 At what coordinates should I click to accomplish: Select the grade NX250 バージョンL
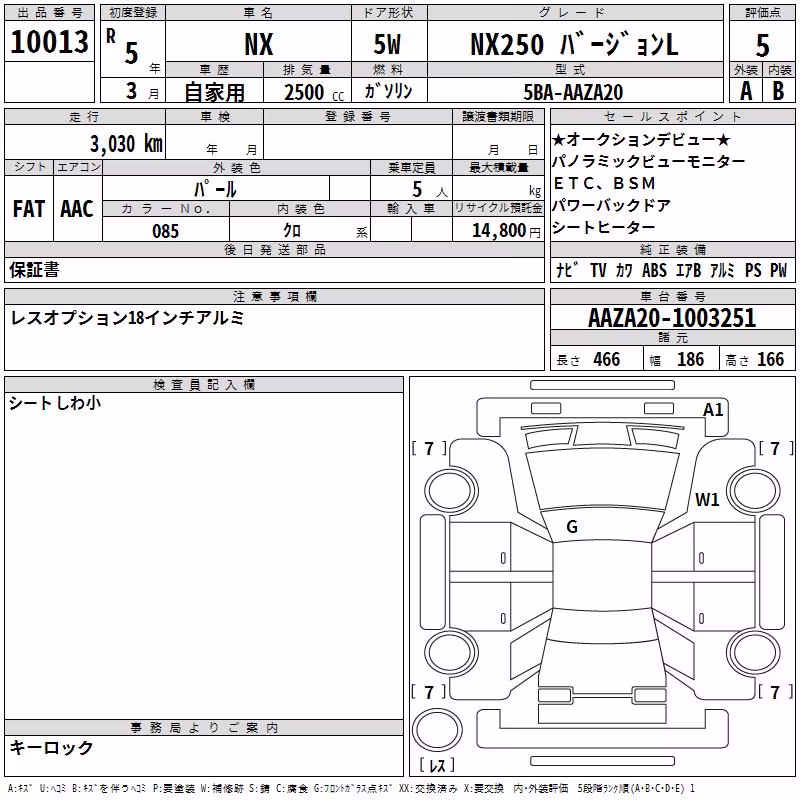click(x=574, y=44)
